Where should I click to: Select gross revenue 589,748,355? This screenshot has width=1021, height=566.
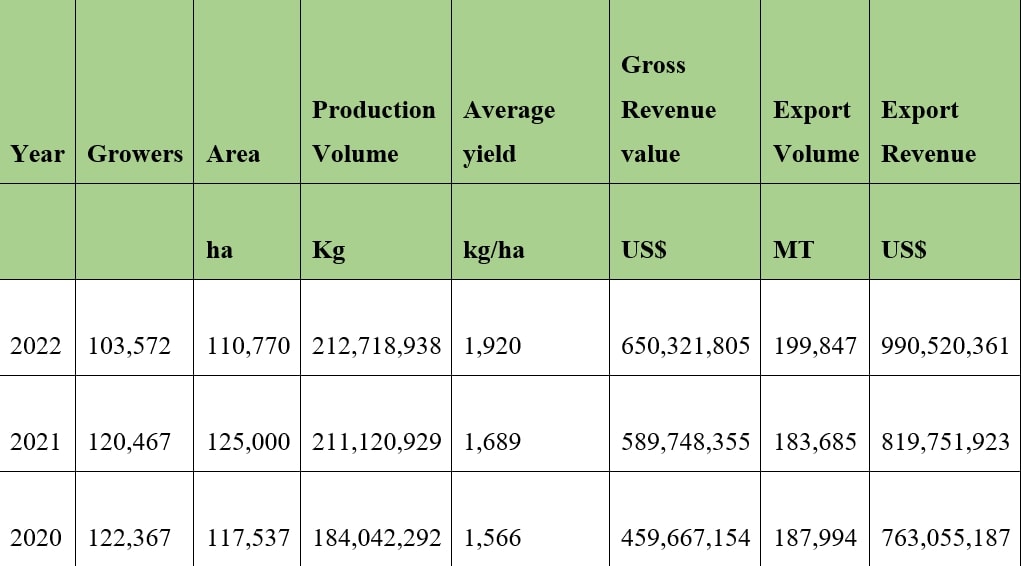(685, 442)
